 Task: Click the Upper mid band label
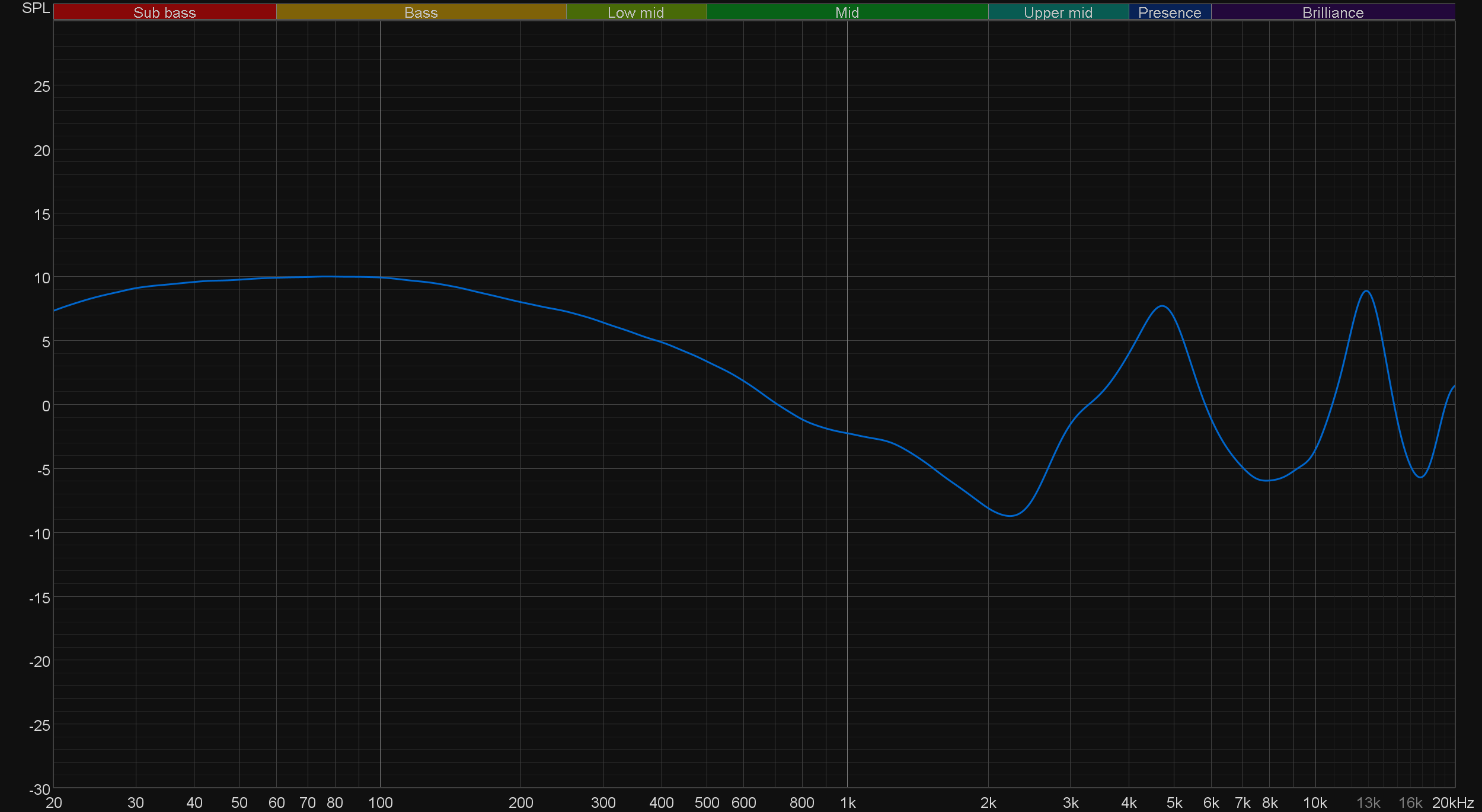tap(1058, 12)
